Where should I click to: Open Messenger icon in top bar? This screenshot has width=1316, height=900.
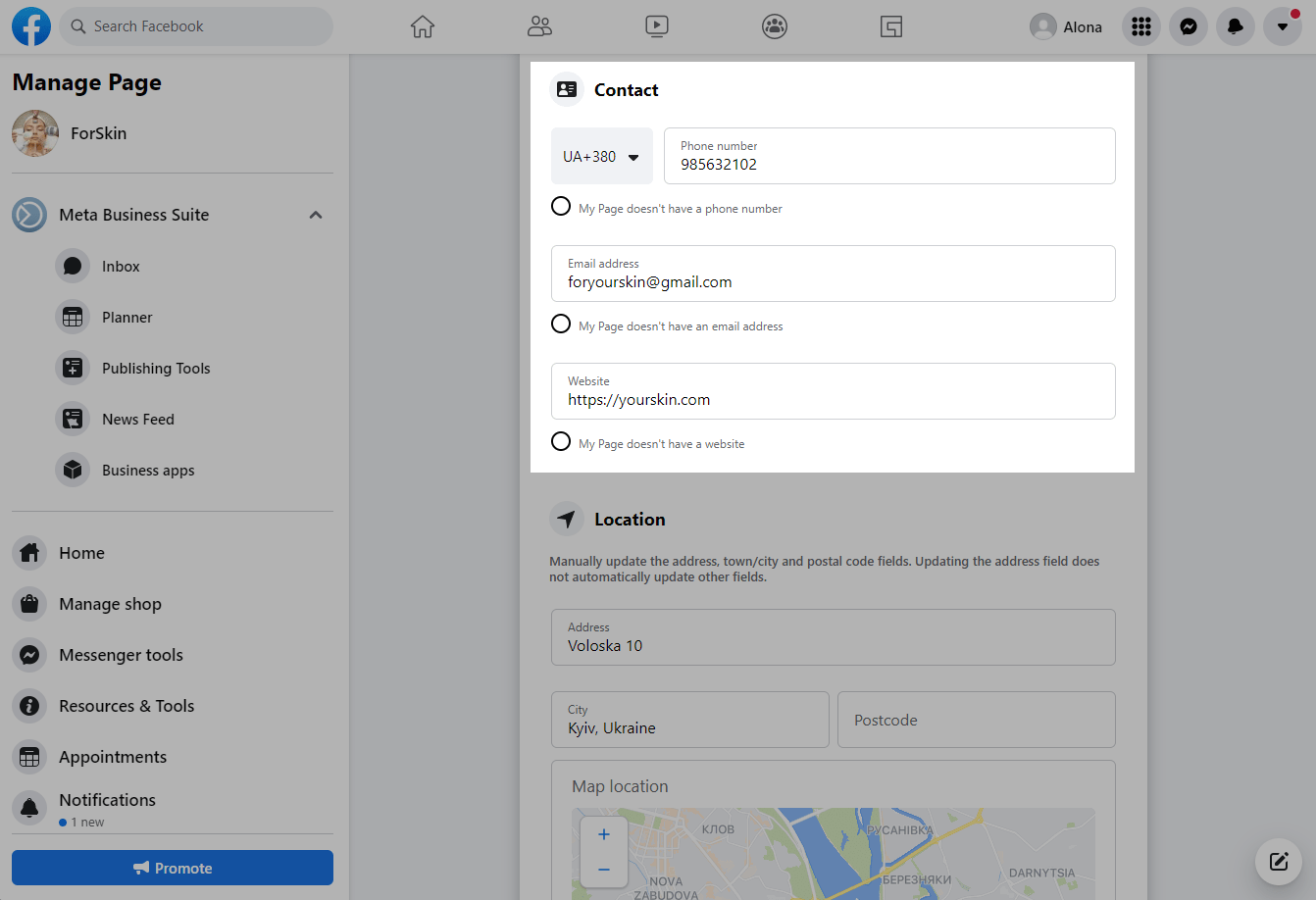tap(1188, 26)
